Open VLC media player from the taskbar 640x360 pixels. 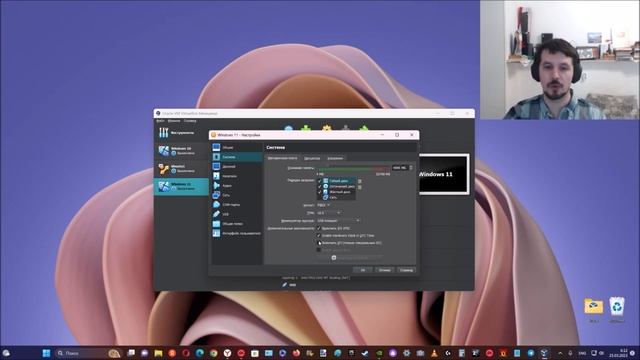click(x=434, y=353)
